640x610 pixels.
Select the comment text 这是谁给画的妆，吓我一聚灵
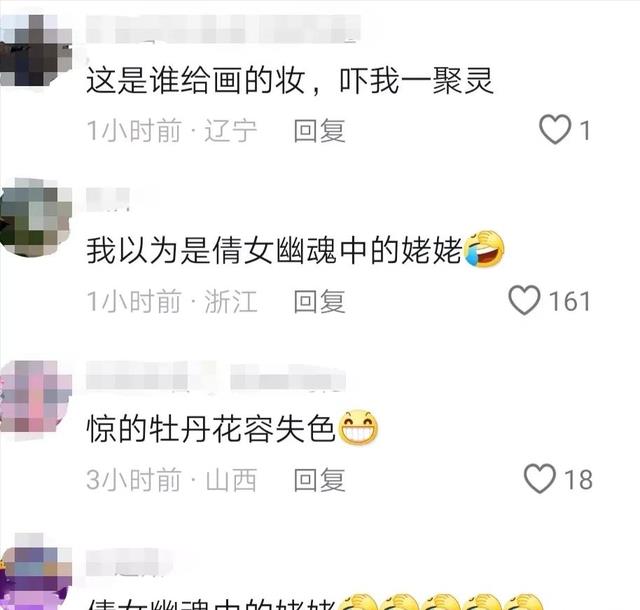(x=290, y=80)
